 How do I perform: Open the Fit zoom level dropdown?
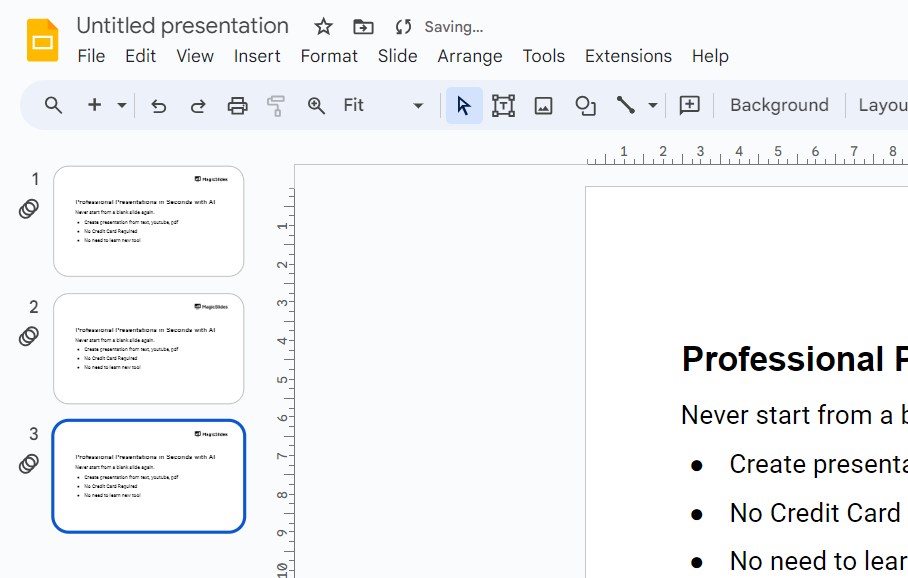[383, 105]
